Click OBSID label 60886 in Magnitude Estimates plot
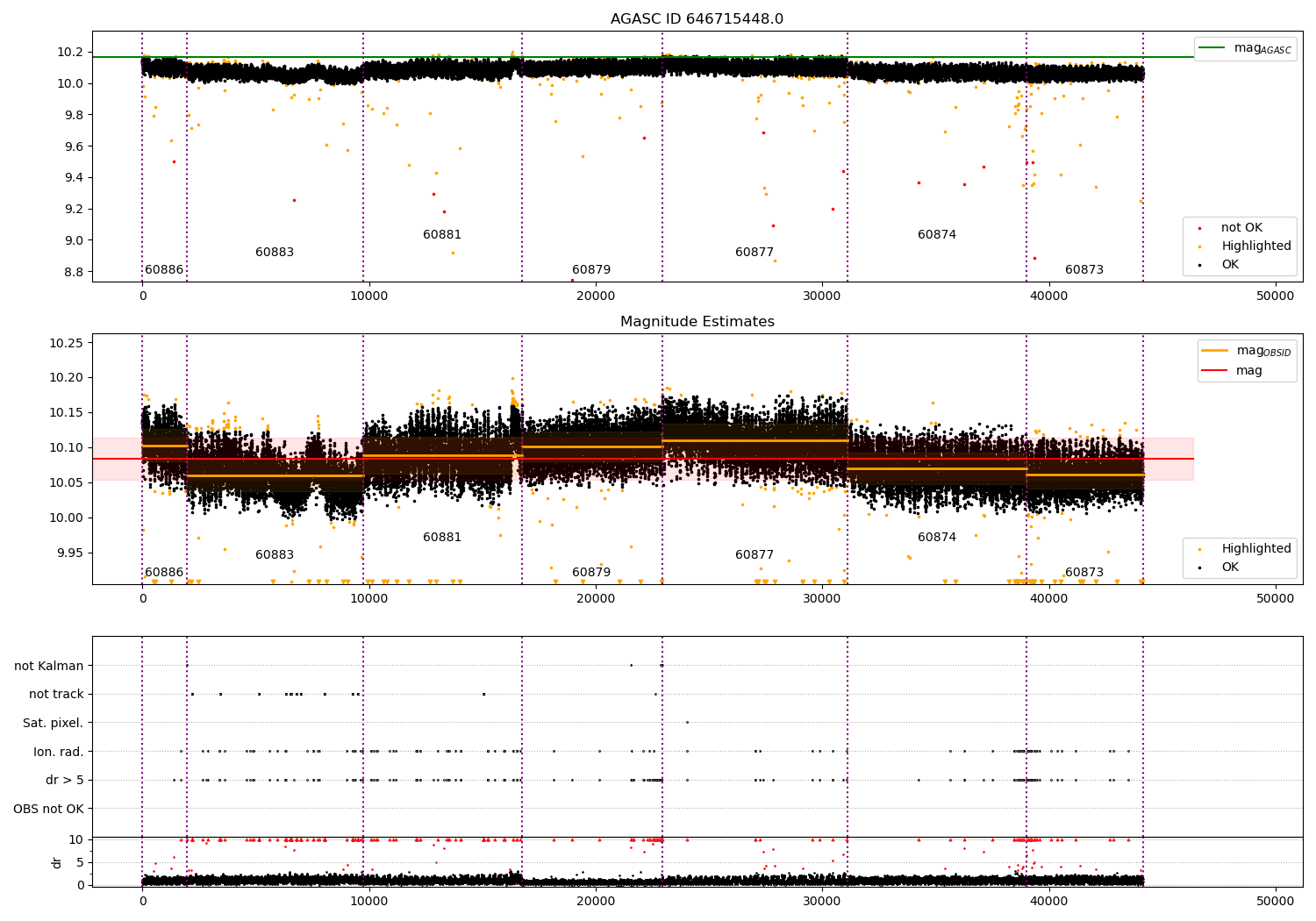This screenshot has height=921, width=1316. 164,573
